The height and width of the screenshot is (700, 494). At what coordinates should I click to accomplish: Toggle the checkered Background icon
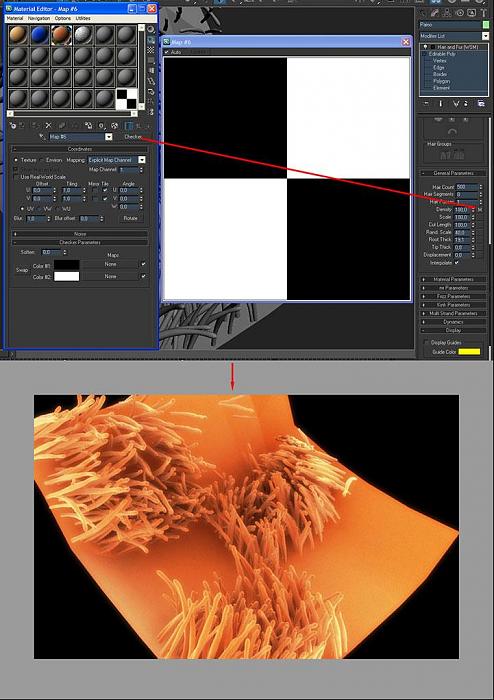[x=151, y=50]
